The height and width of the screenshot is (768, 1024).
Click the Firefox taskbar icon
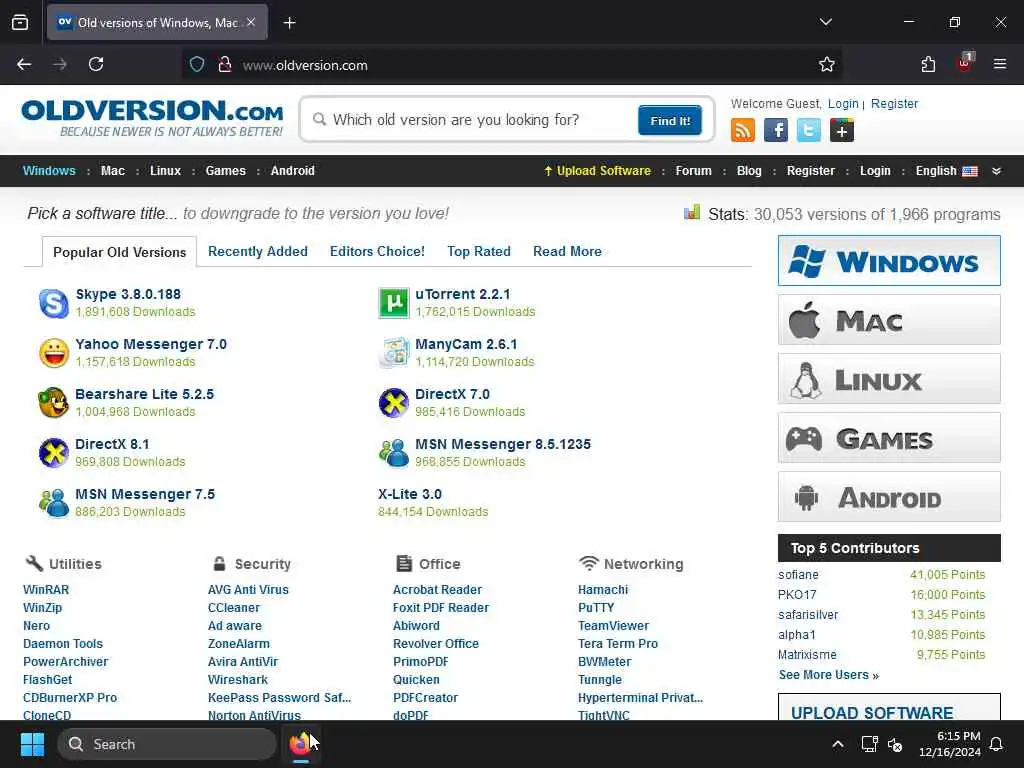point(300,744)
